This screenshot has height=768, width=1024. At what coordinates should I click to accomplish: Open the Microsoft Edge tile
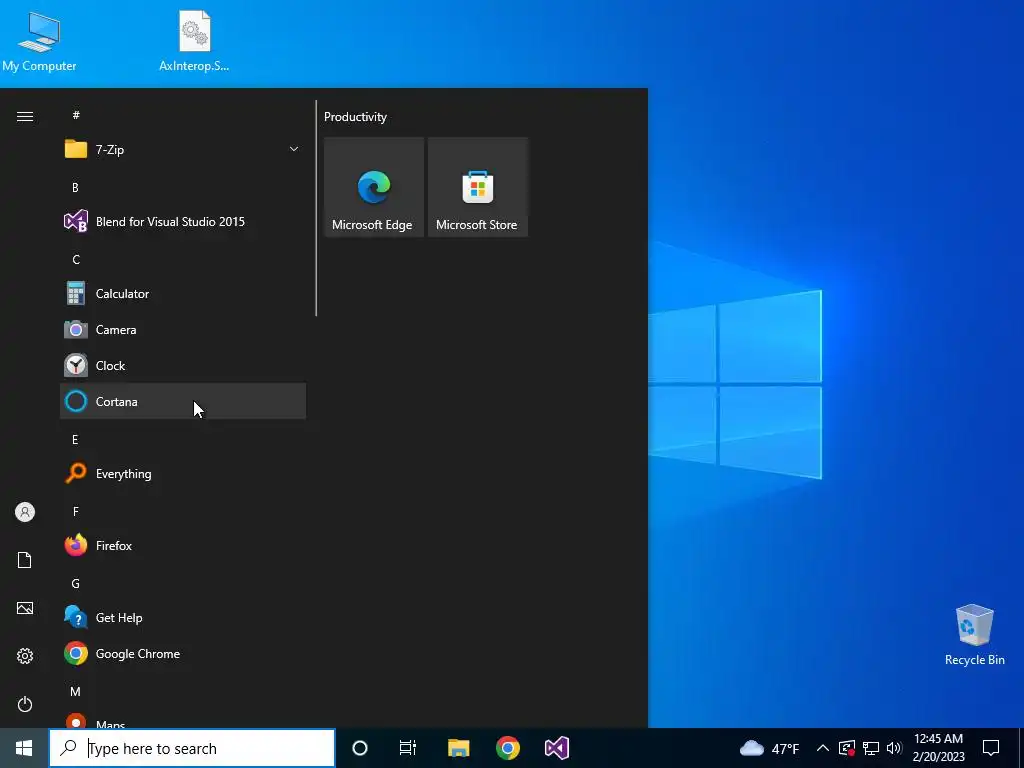374,187
